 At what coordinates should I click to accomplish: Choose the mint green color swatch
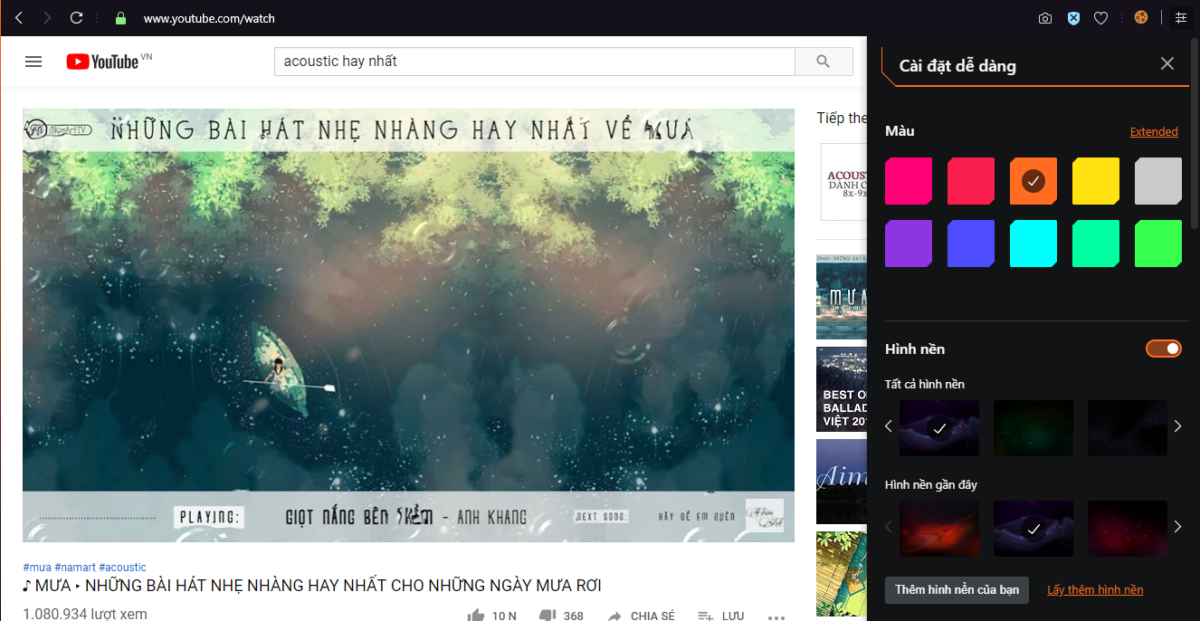click(x=1096, y=244)
